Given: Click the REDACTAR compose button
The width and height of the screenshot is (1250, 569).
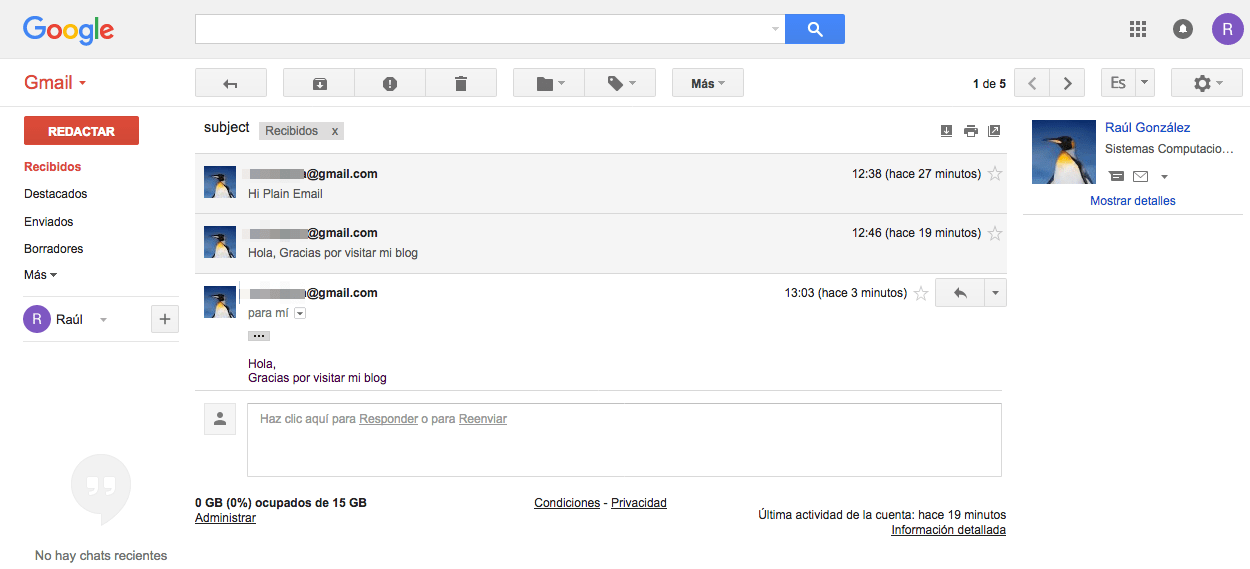Looking at the screenshot, I should coord(81,131).
